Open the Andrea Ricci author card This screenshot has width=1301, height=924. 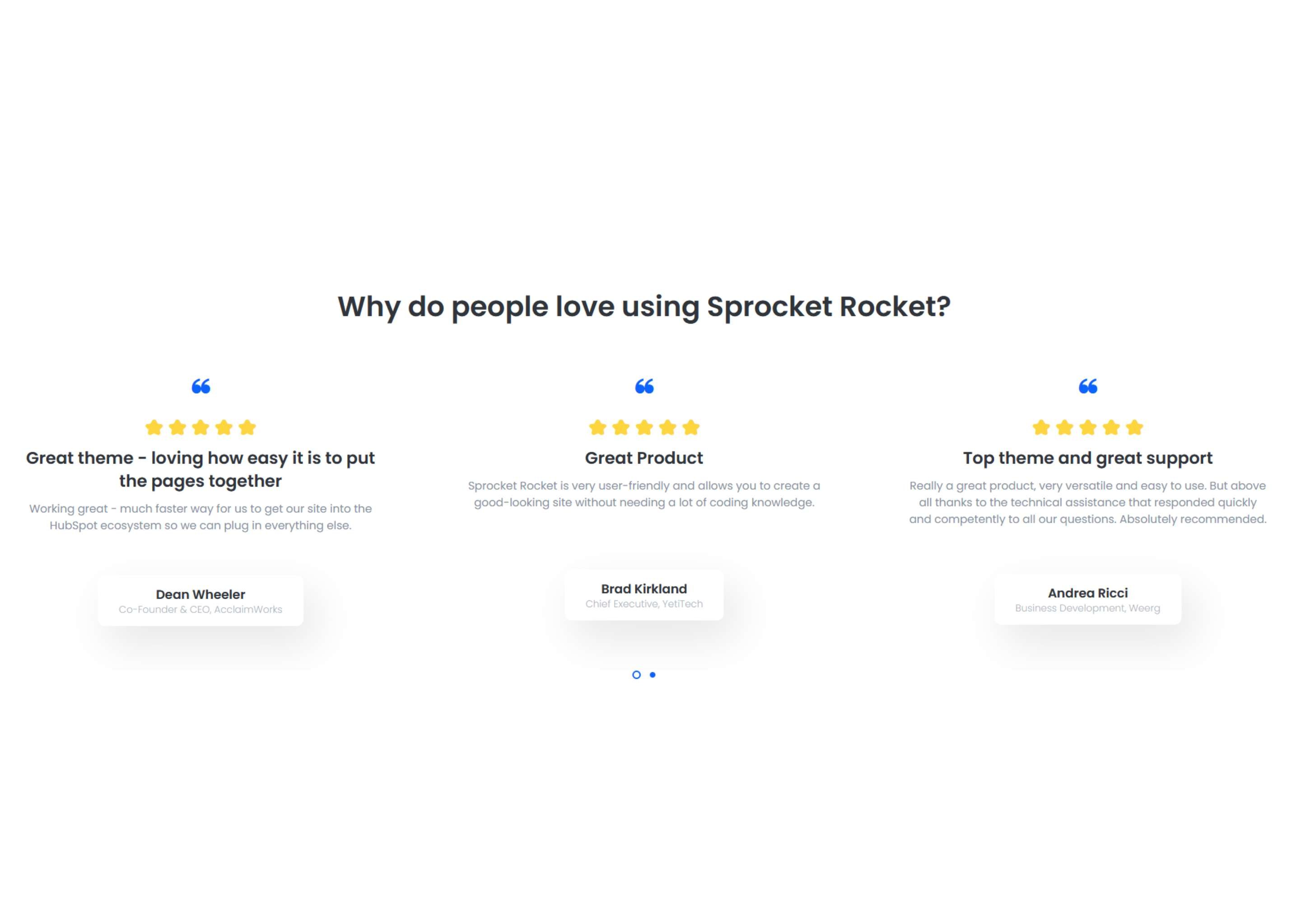click(x=1087, y=600)
